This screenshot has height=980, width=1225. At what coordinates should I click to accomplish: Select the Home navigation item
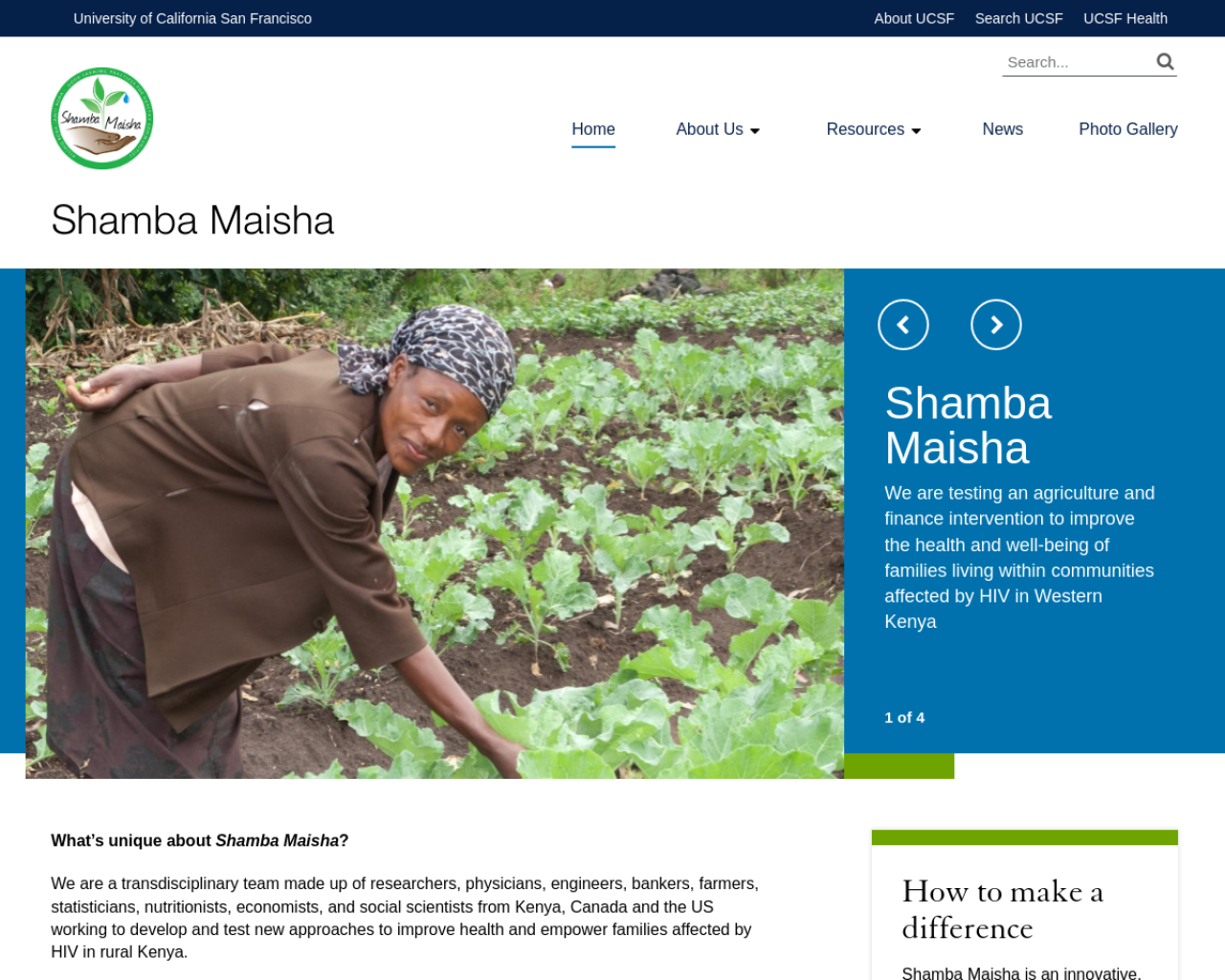(x=593, y=129)
